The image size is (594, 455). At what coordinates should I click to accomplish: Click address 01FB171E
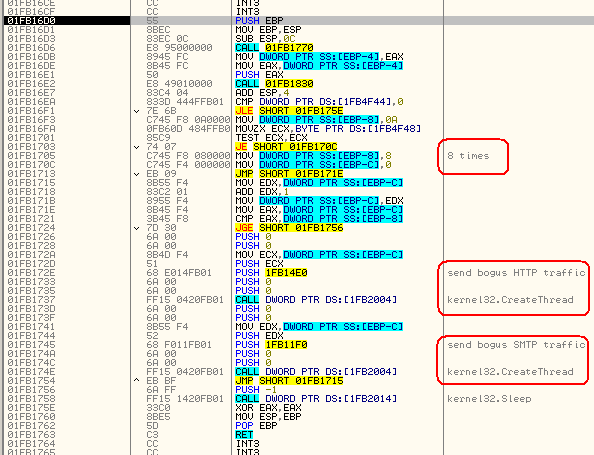click(31, 210)
